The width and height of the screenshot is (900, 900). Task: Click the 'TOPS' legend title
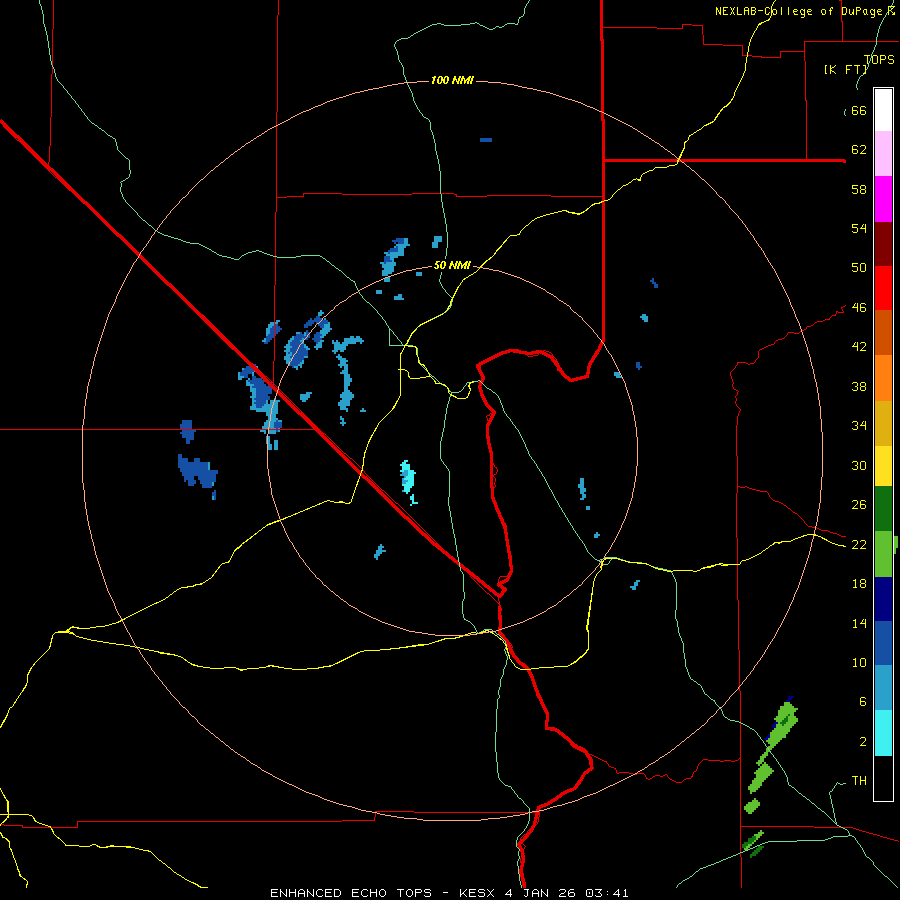click(879, 59)
